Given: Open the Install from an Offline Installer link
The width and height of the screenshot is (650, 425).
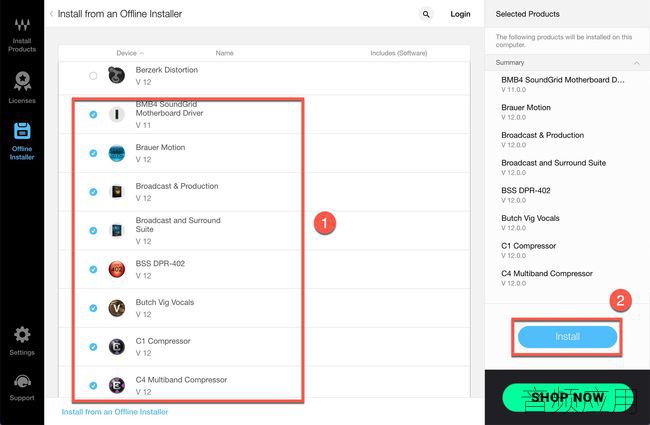Looking at the screenshot, I should click(x=115, y=412).
